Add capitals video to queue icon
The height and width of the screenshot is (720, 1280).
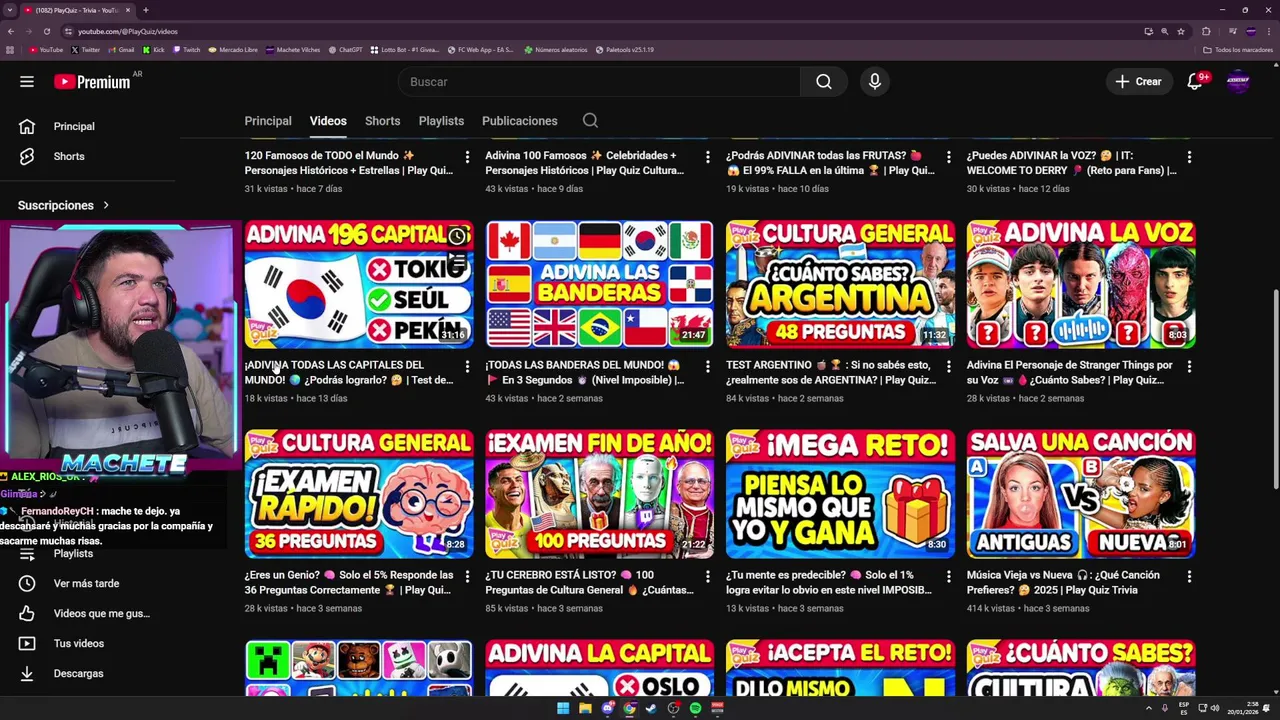tap(456, 262)
